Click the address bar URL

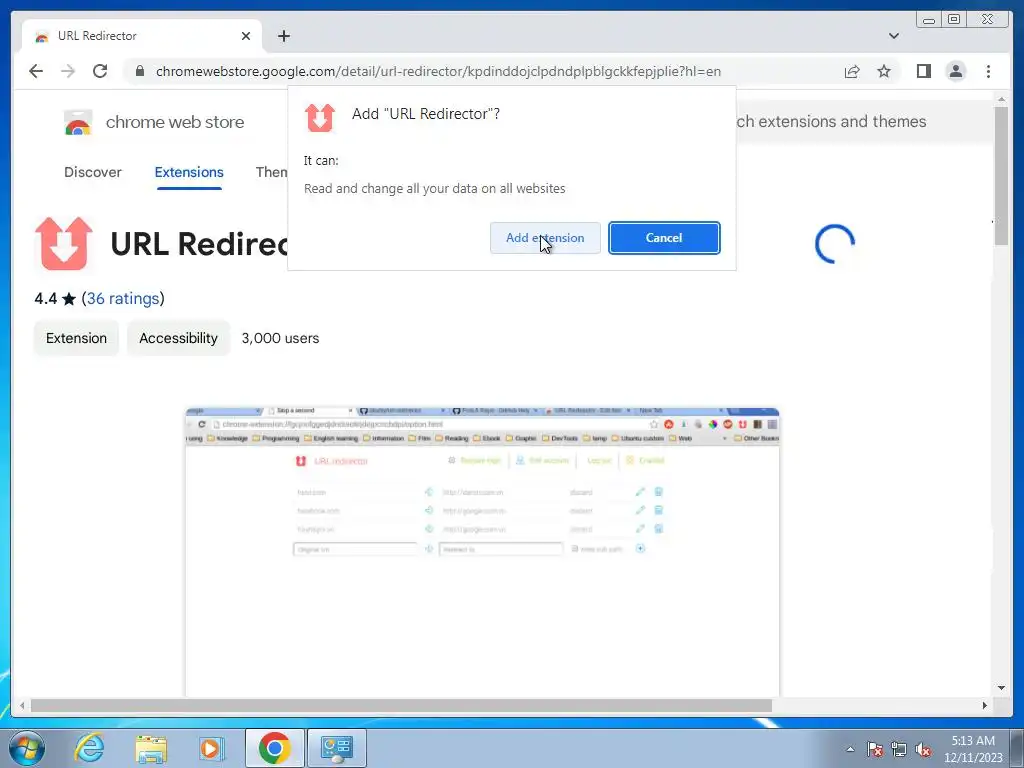point(438,71)
